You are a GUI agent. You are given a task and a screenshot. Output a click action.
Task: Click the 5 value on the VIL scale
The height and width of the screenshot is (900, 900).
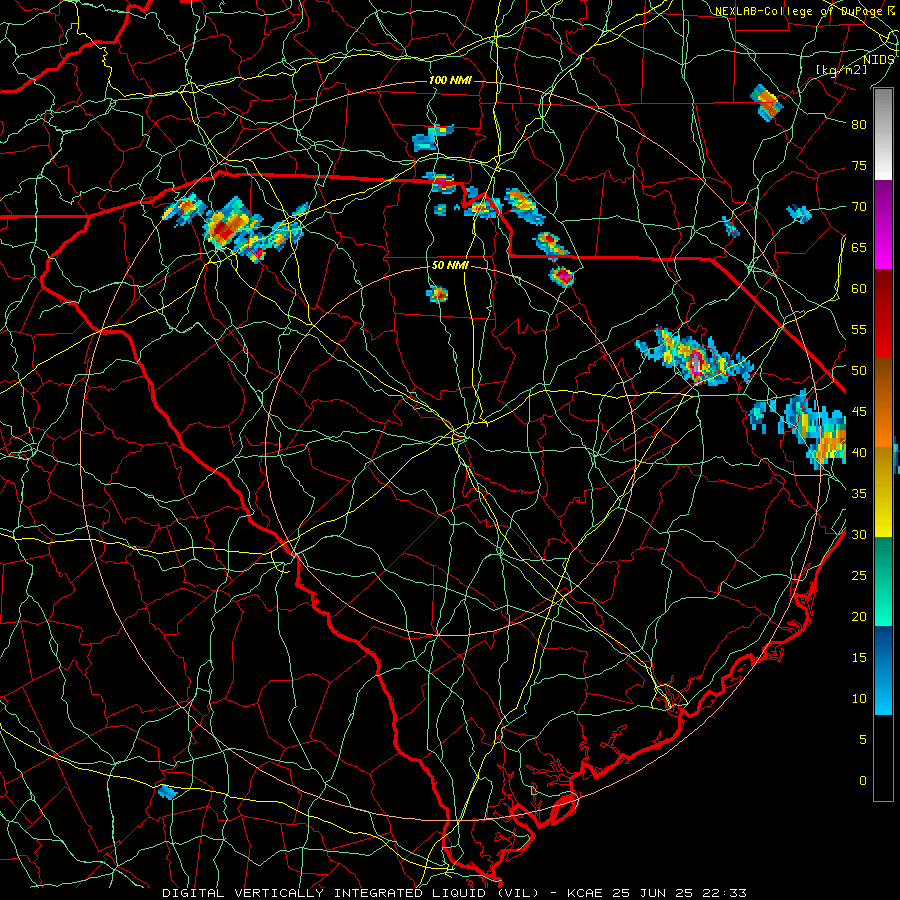pyautogui.click(x=863, y=739)
